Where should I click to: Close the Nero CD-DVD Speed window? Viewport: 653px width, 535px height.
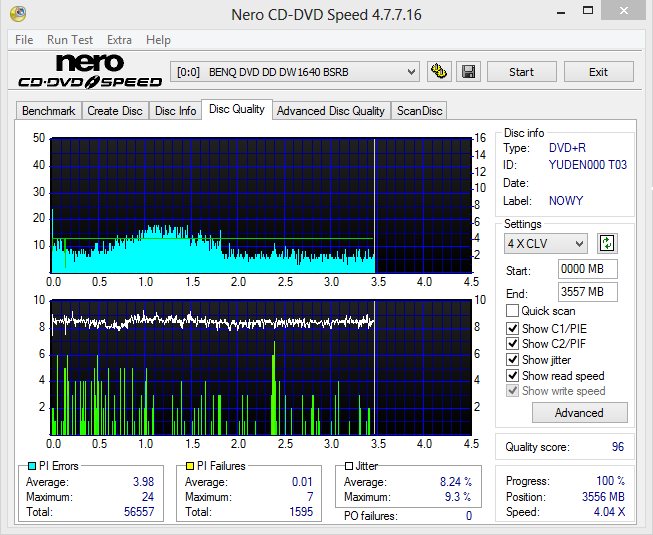click(623, 11)
